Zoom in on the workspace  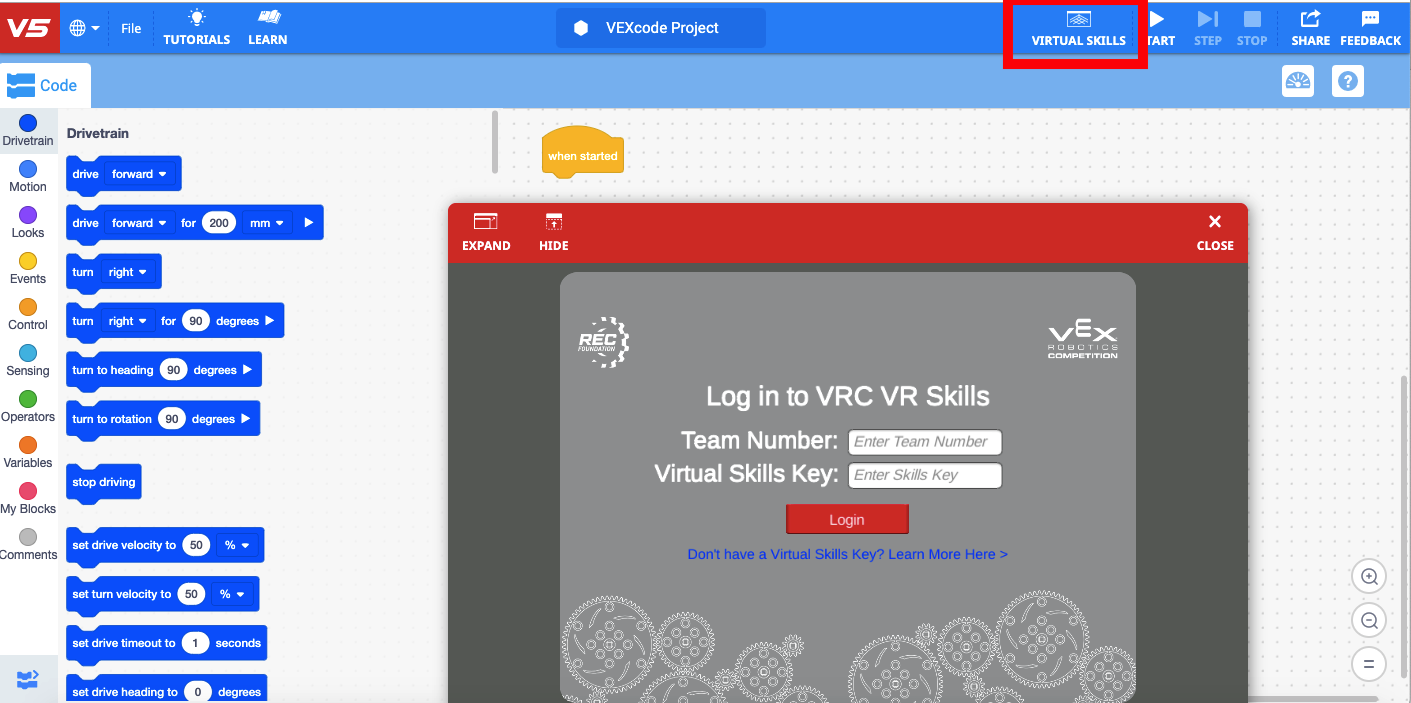coord(1369,576)
